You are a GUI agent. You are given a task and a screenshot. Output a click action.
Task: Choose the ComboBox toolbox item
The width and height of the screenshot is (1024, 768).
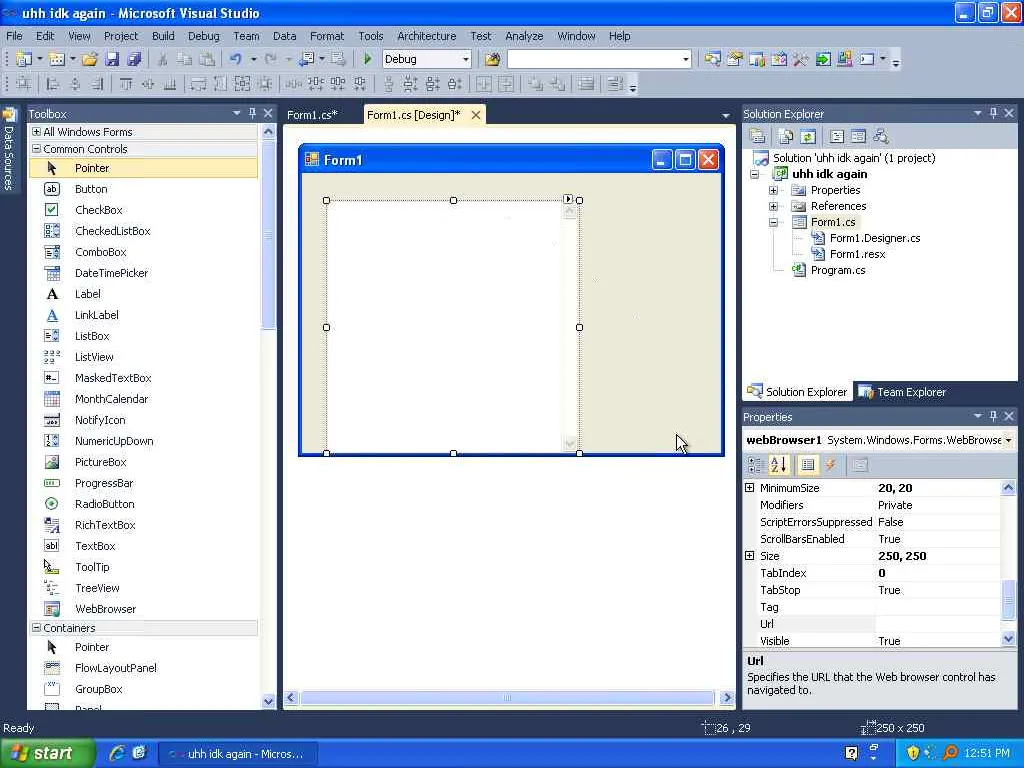tap(101, 252)
